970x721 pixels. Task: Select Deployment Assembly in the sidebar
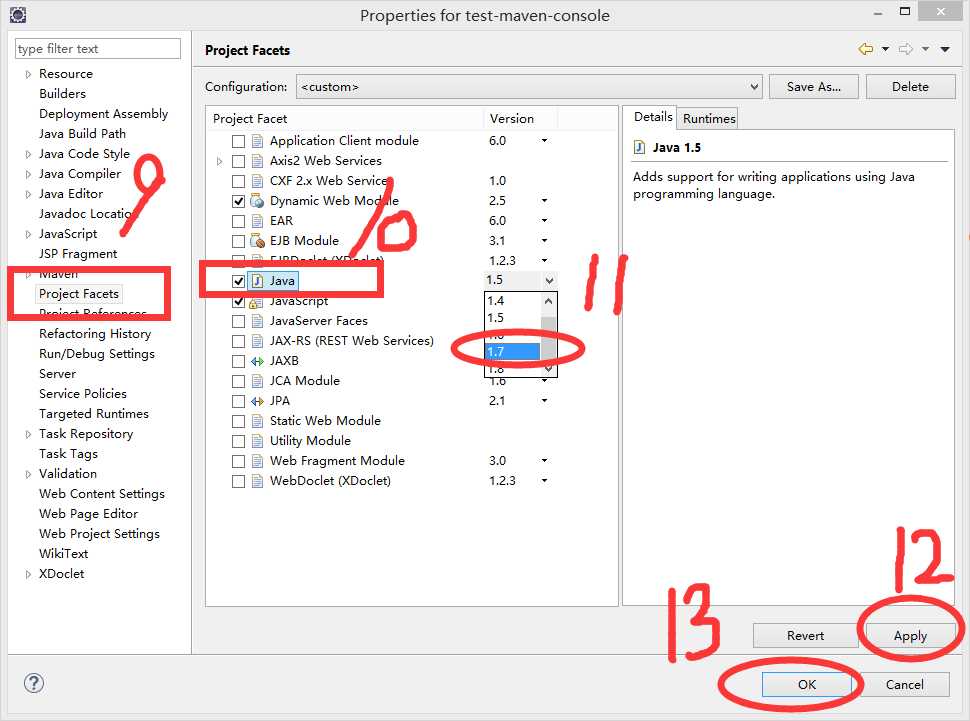point(103,114)
